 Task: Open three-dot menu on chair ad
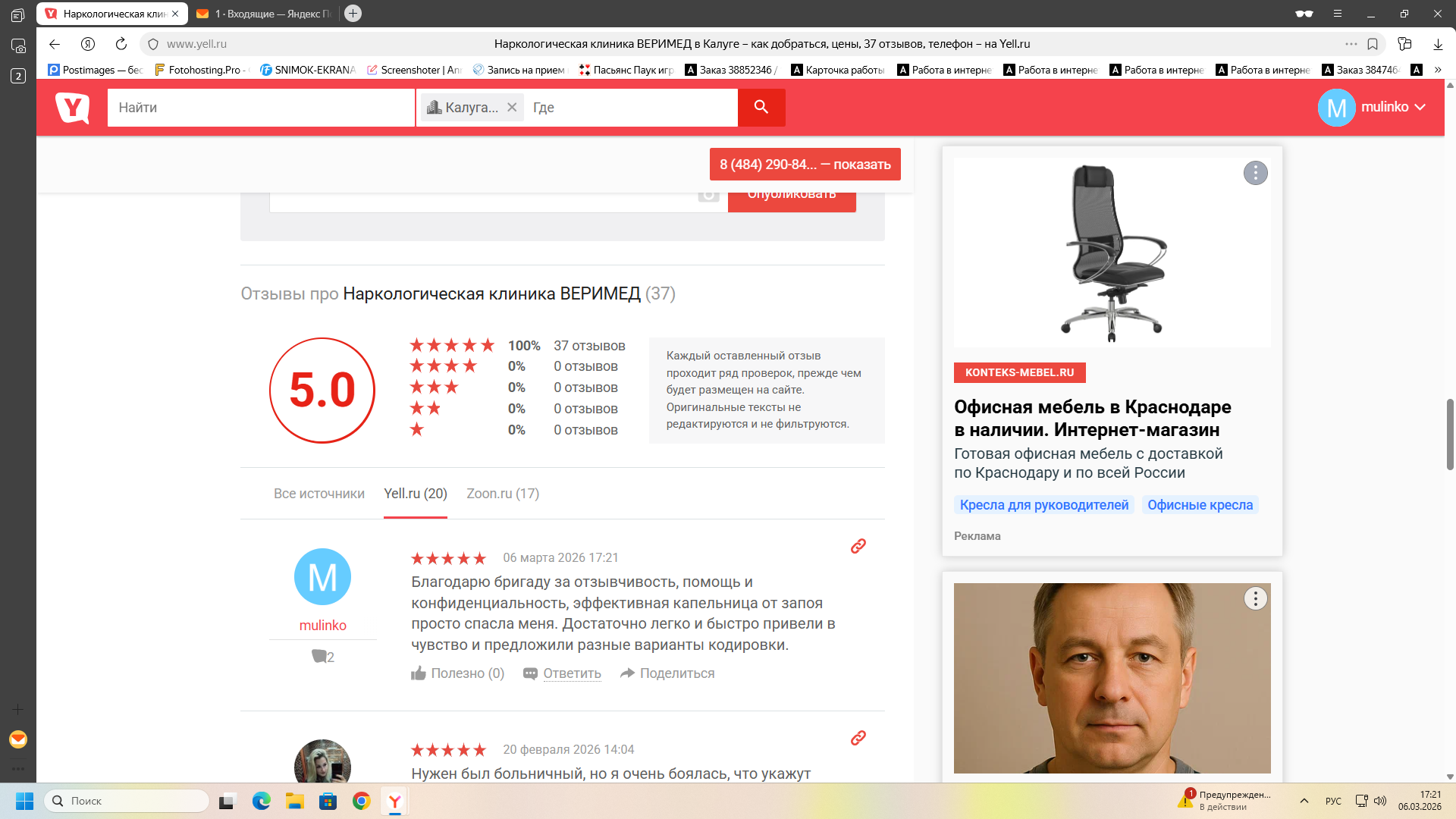pyautogui.click(x=1255, y=173)
